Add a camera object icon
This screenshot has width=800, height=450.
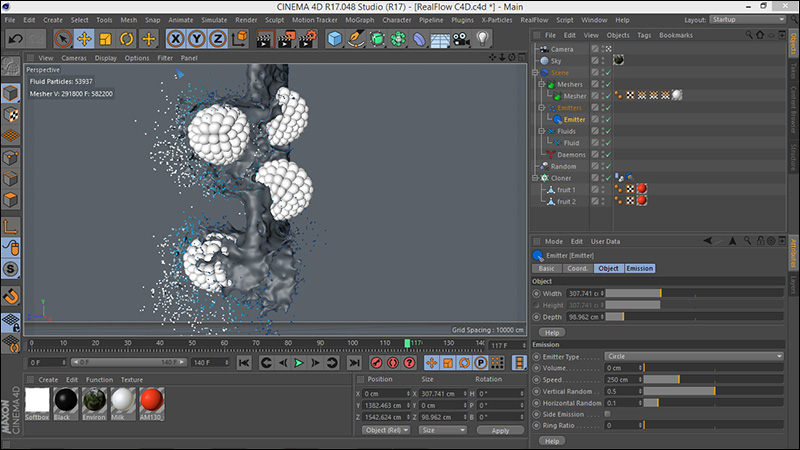(461, 39)
